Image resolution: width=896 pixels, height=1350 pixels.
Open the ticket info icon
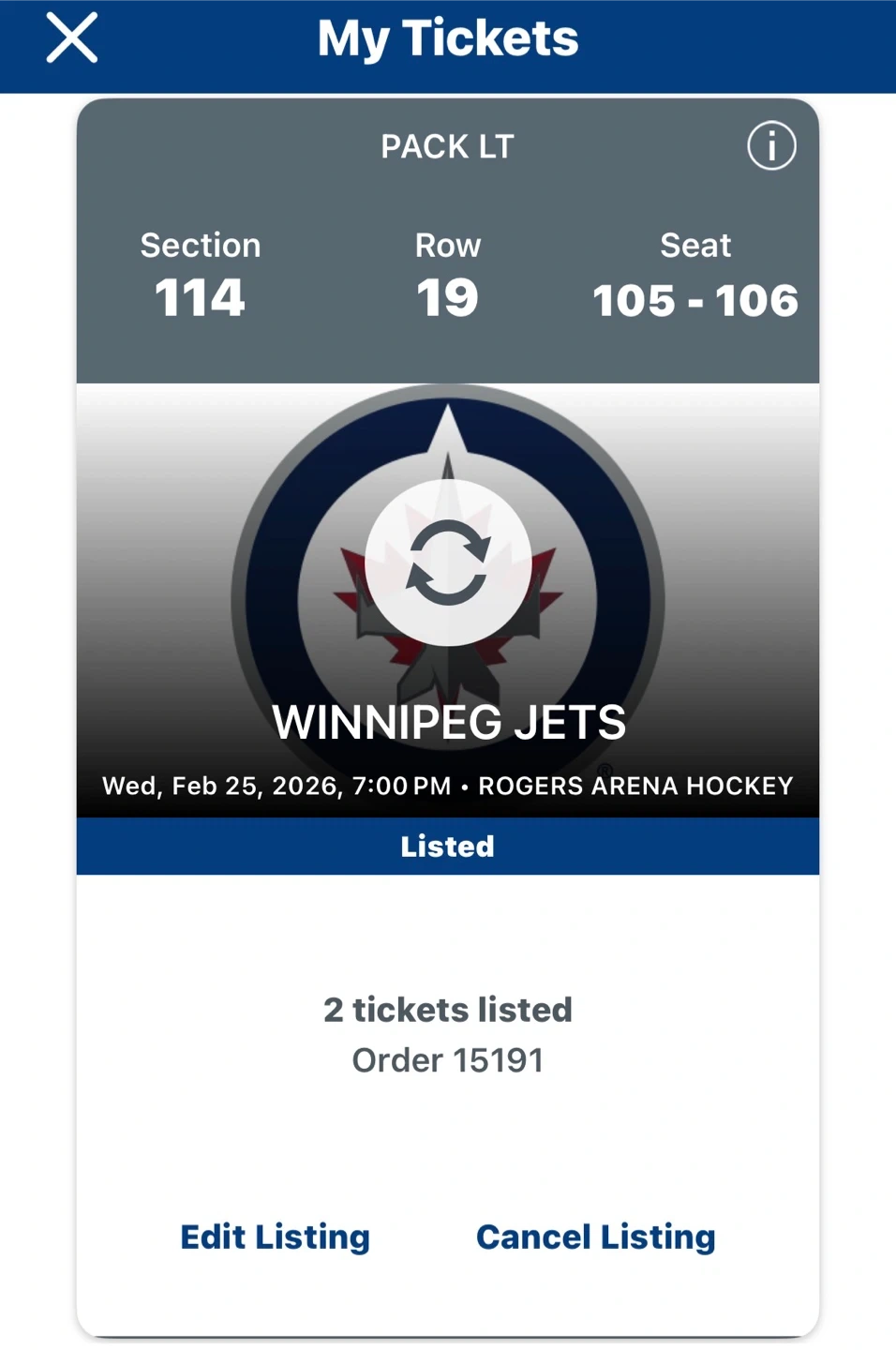click(x=771, y=146)
